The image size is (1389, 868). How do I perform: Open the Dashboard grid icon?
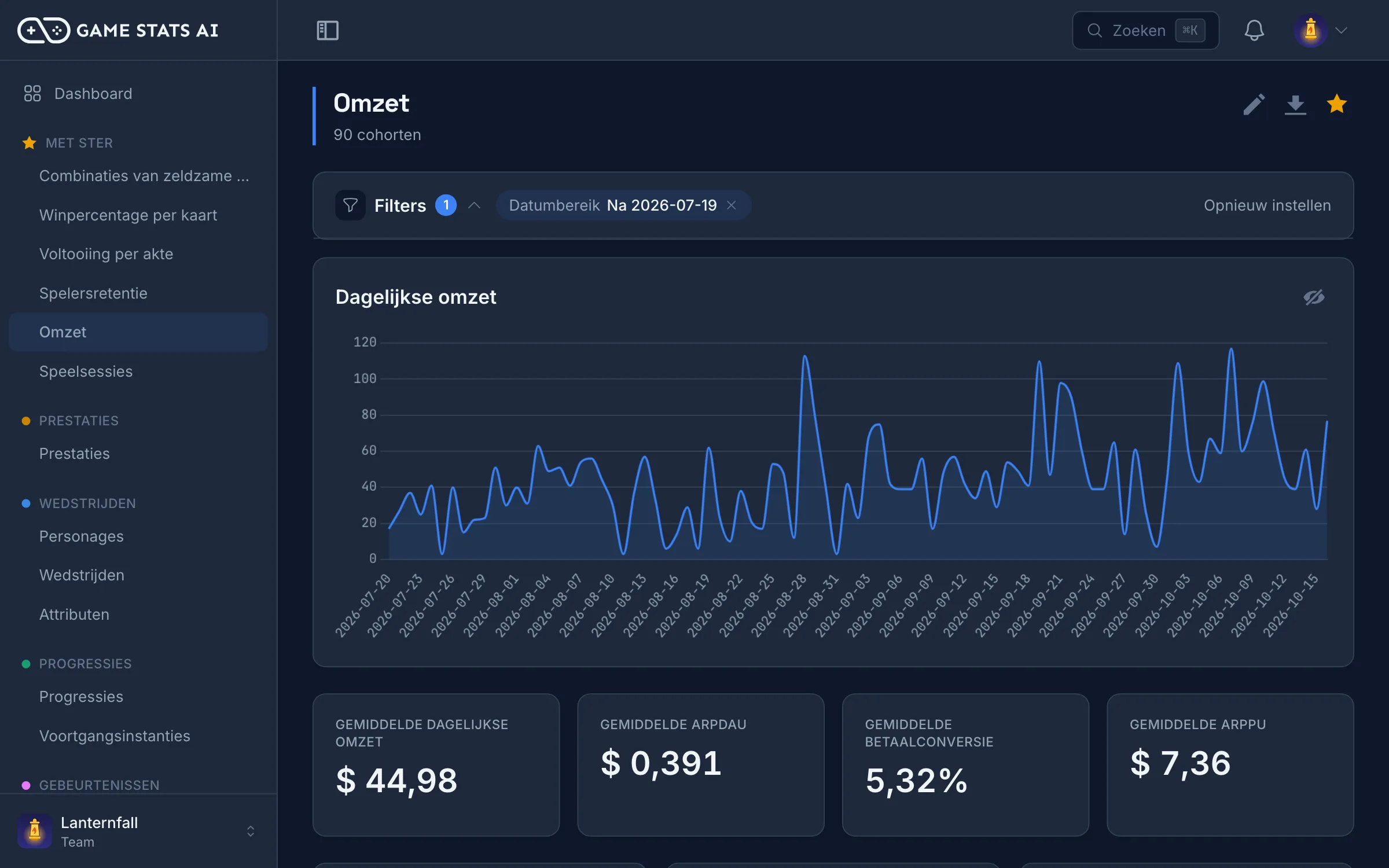(x=32, y=94)
